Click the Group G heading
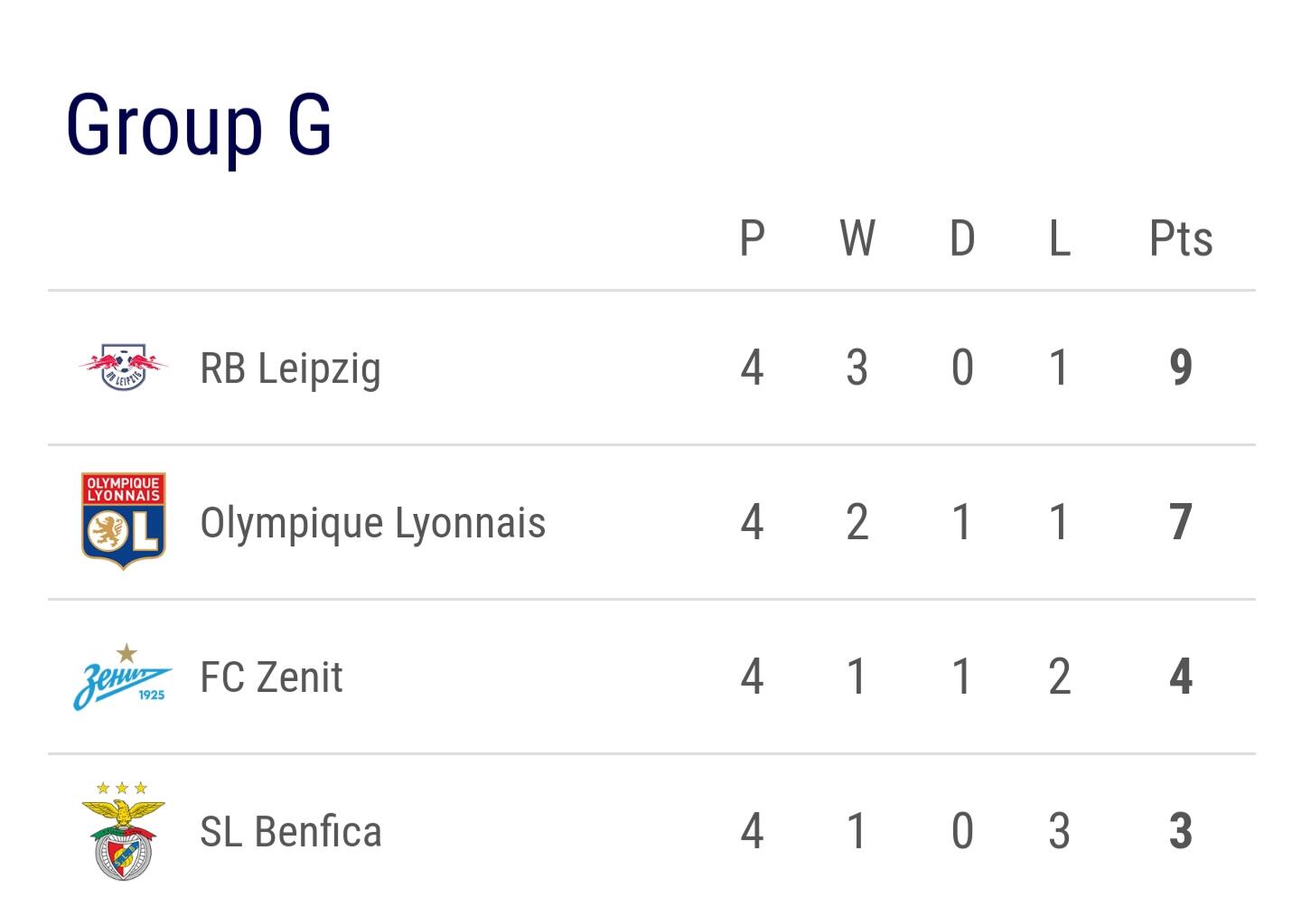Screen dimensions: 1301x924 point(199,126)
